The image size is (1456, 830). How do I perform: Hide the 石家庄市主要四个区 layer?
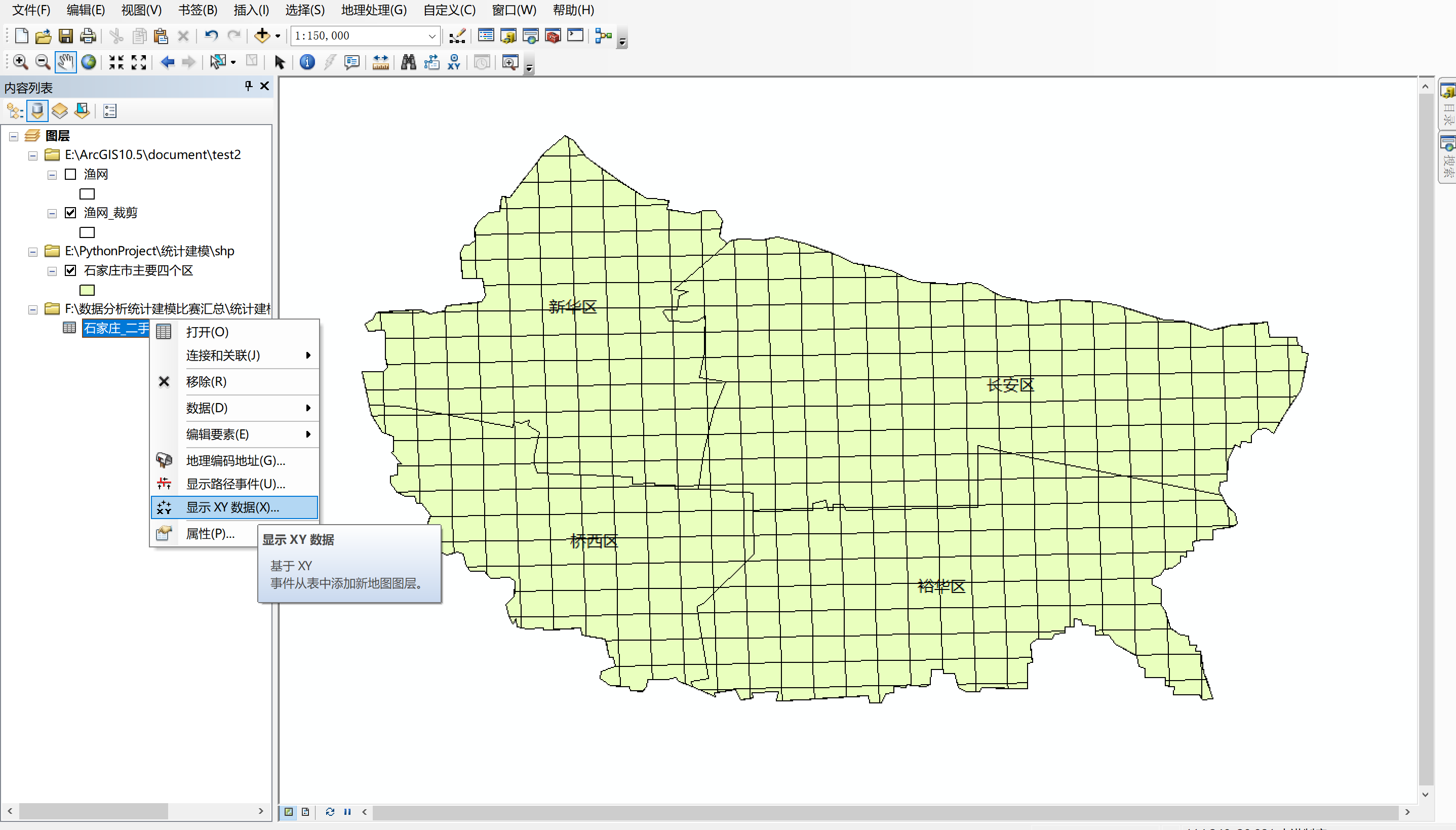click(71, 270)
